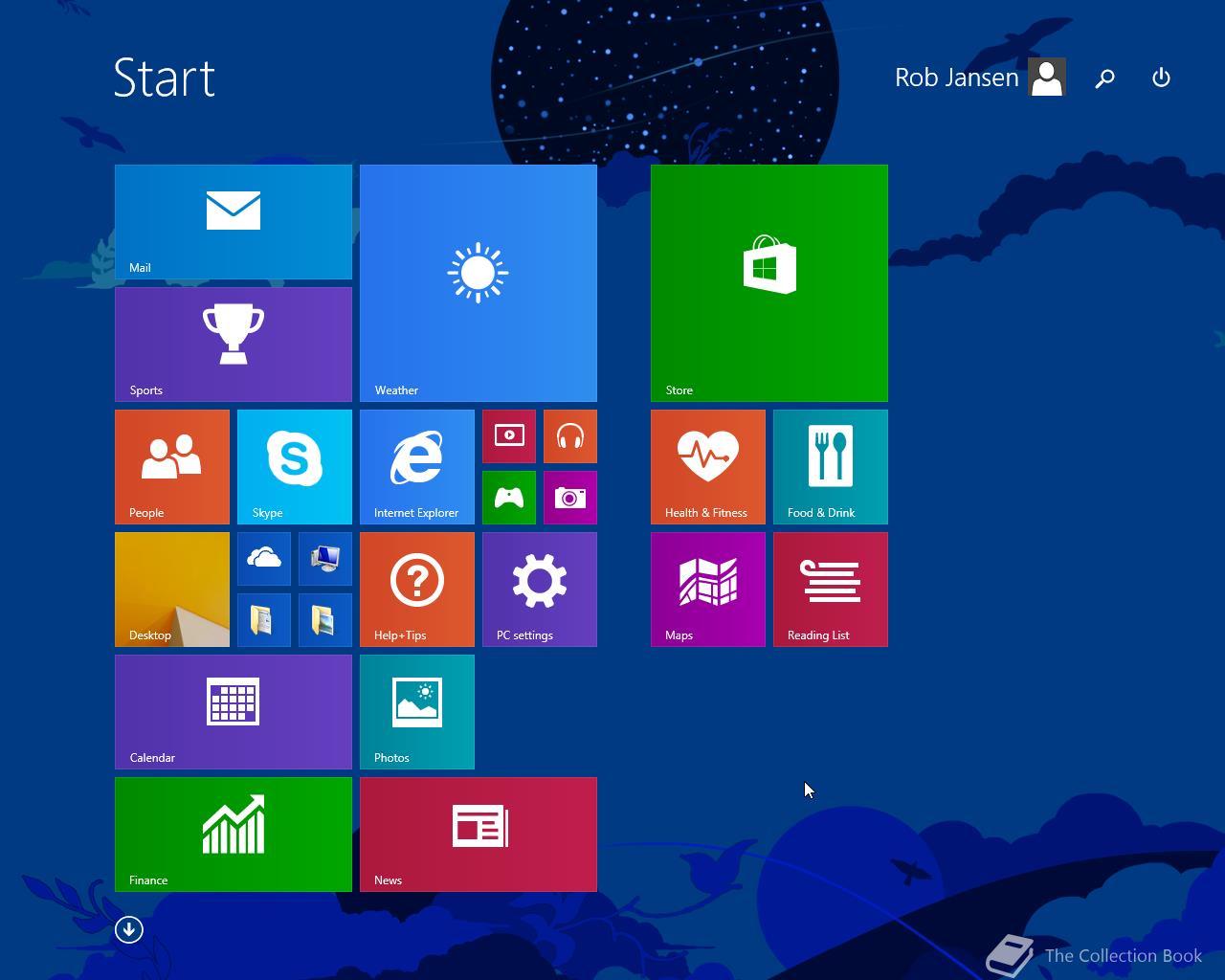Open the small OneDrive cloud tile
The width and height of the screenshot is (1225, 980).
pyautogui.click(x=264, y=559)
